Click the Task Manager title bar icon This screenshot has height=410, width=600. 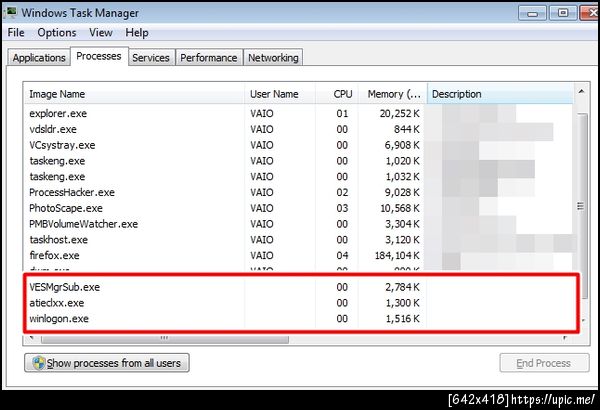click(x=11, y=13)
